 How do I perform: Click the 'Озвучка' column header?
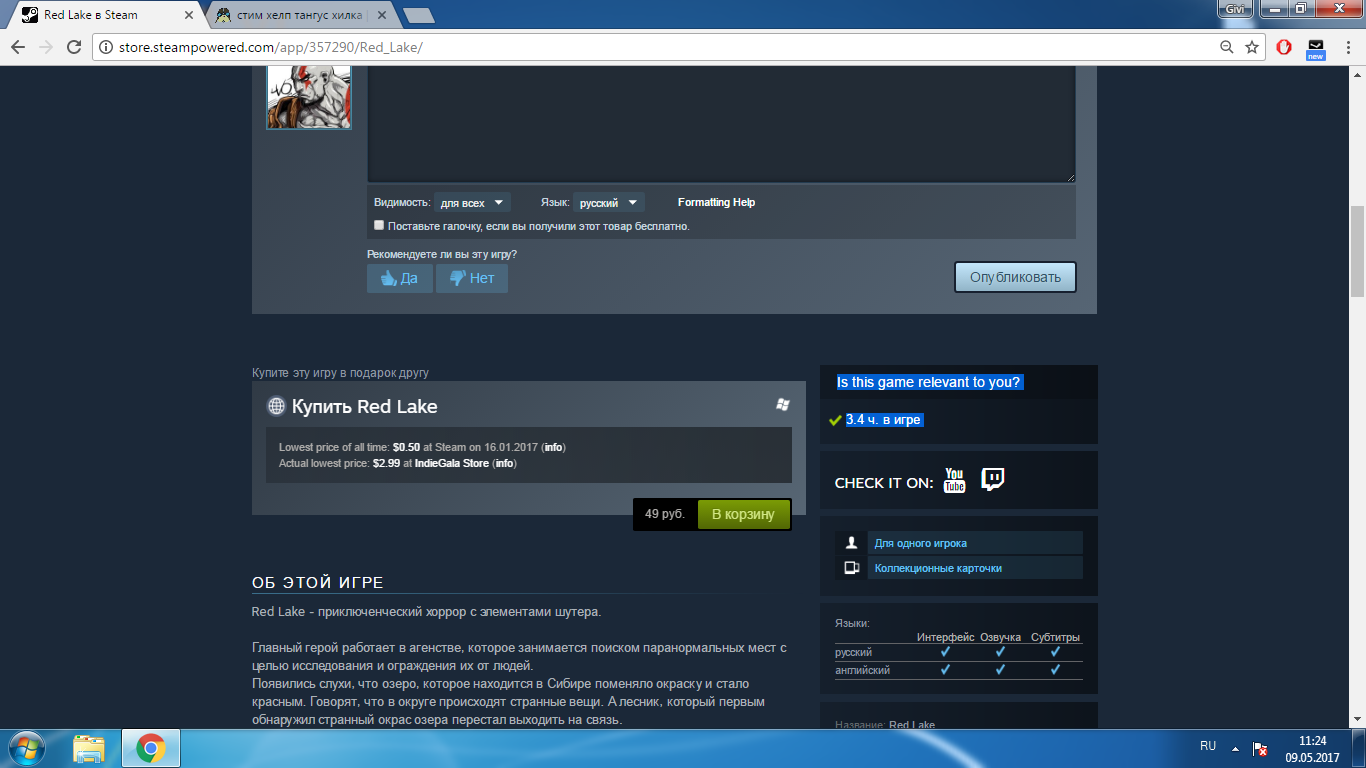coord(1000,637)
